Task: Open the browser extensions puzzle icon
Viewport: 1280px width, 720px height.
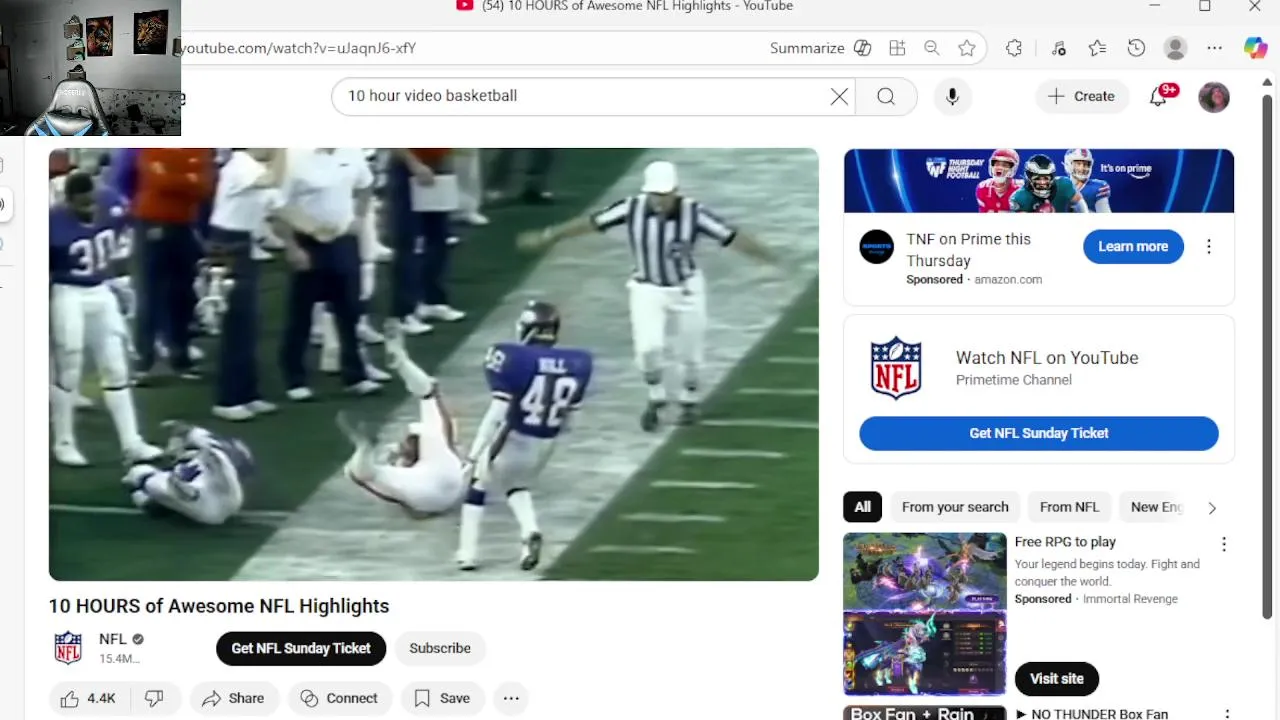Action: click(1014, 48)
